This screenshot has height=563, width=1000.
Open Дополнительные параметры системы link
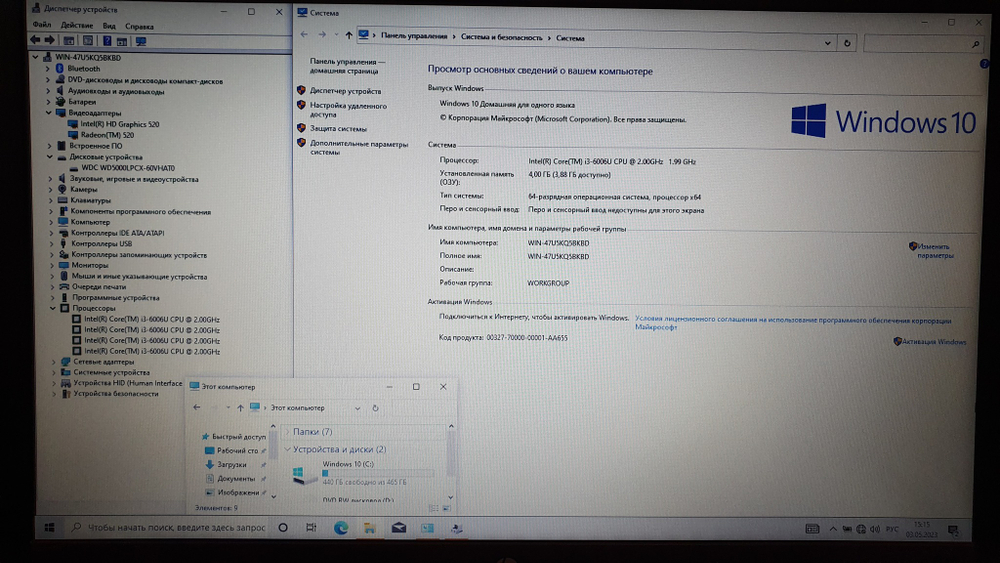click(x=358, y=148)
